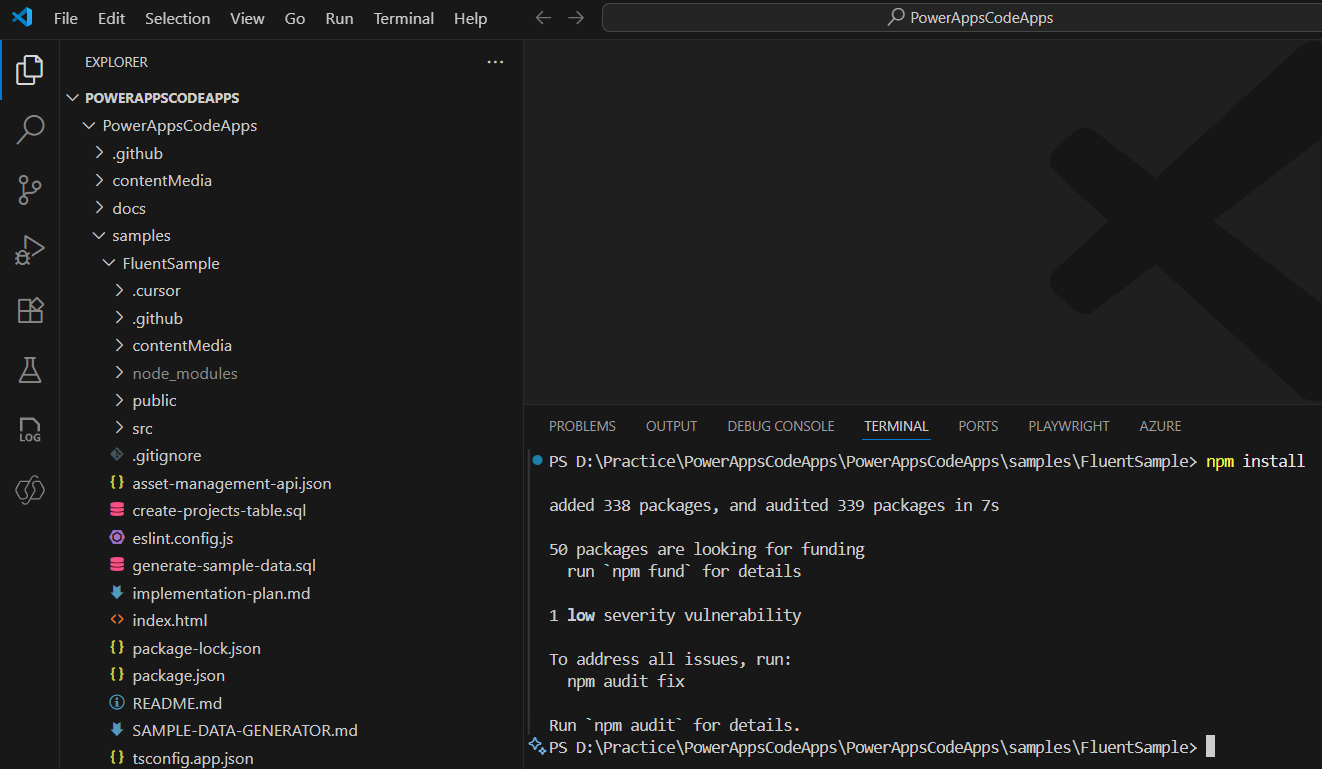Open the Testing flask icon

pos(30,370)
